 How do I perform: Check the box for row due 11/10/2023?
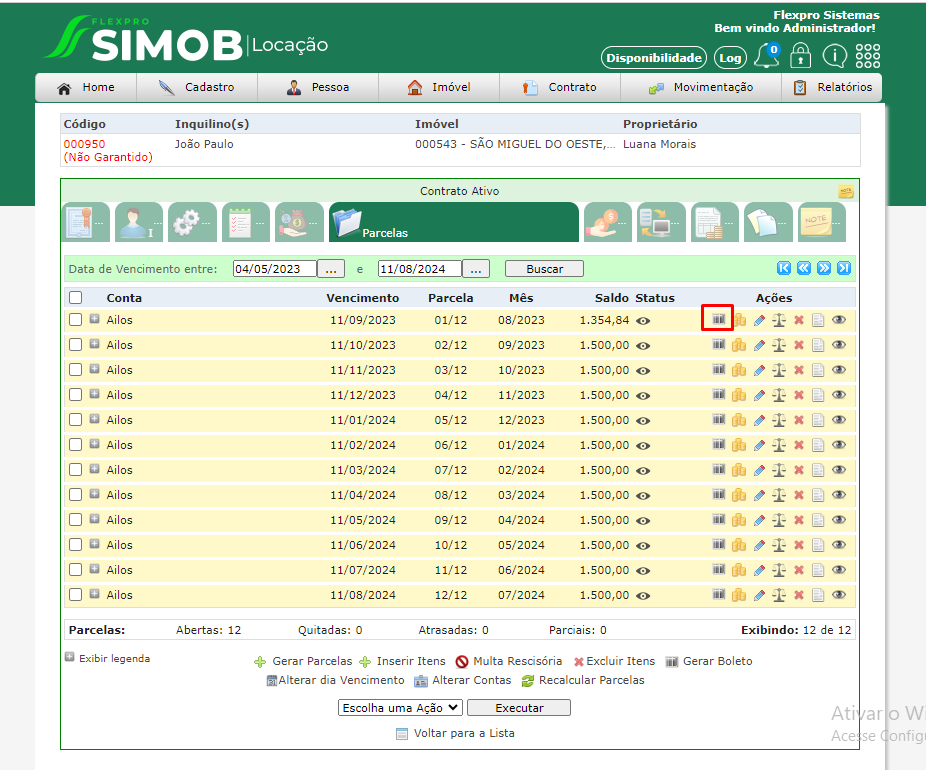click(76, 344)
